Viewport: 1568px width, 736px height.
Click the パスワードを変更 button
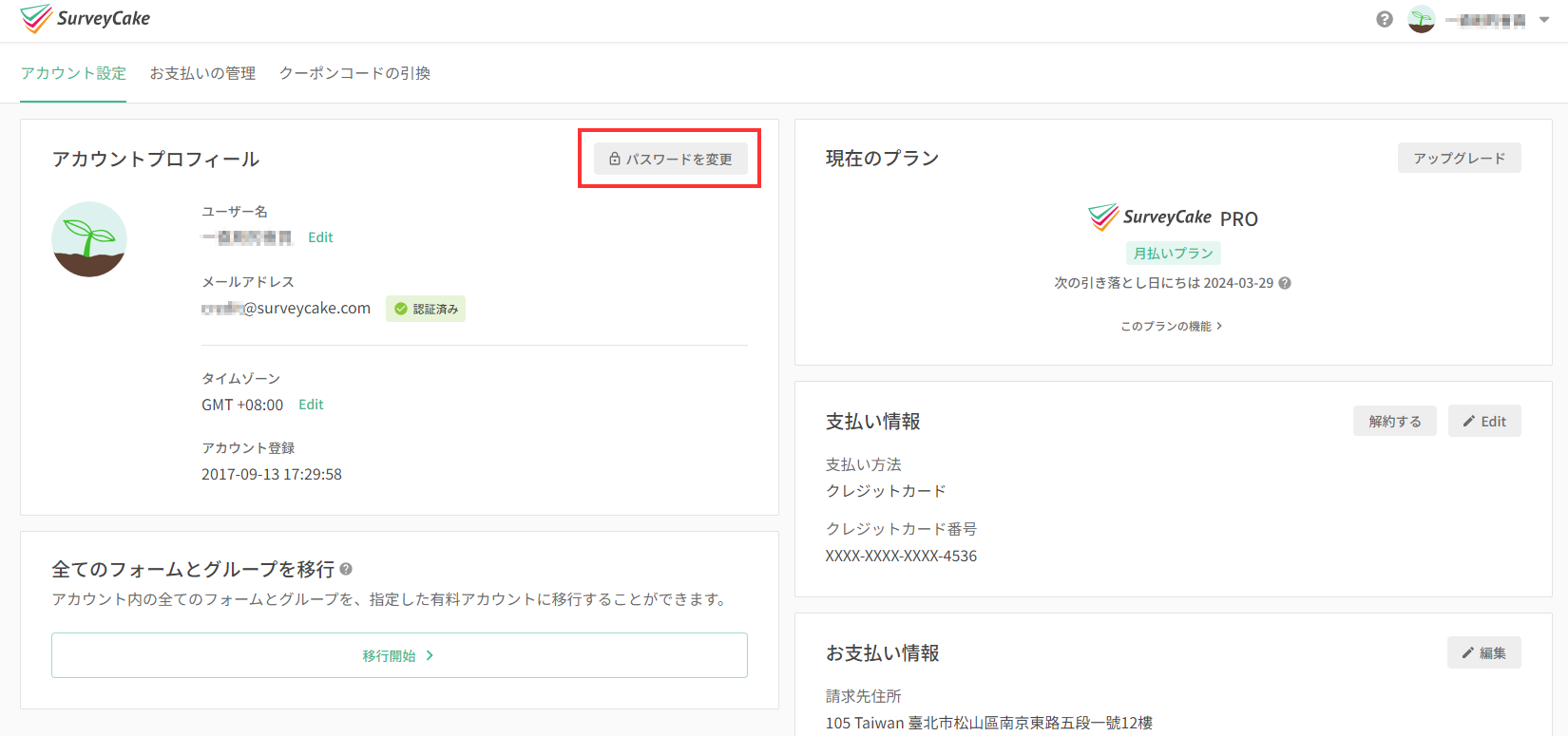pyautogui.click(x=670, y=159)
